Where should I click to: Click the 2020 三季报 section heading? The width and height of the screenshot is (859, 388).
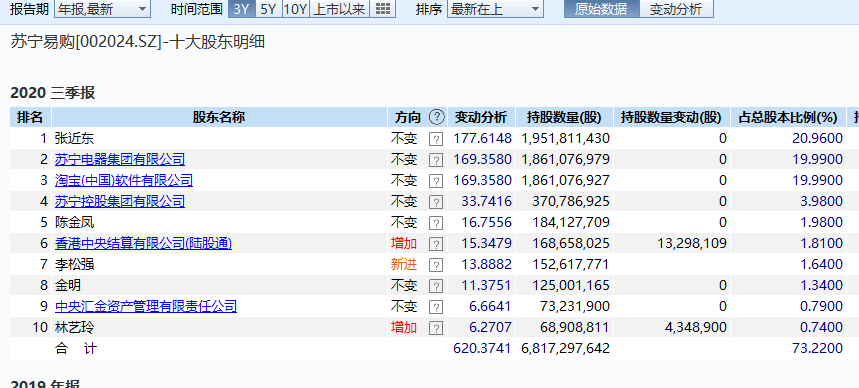click(x=53, y=93)
